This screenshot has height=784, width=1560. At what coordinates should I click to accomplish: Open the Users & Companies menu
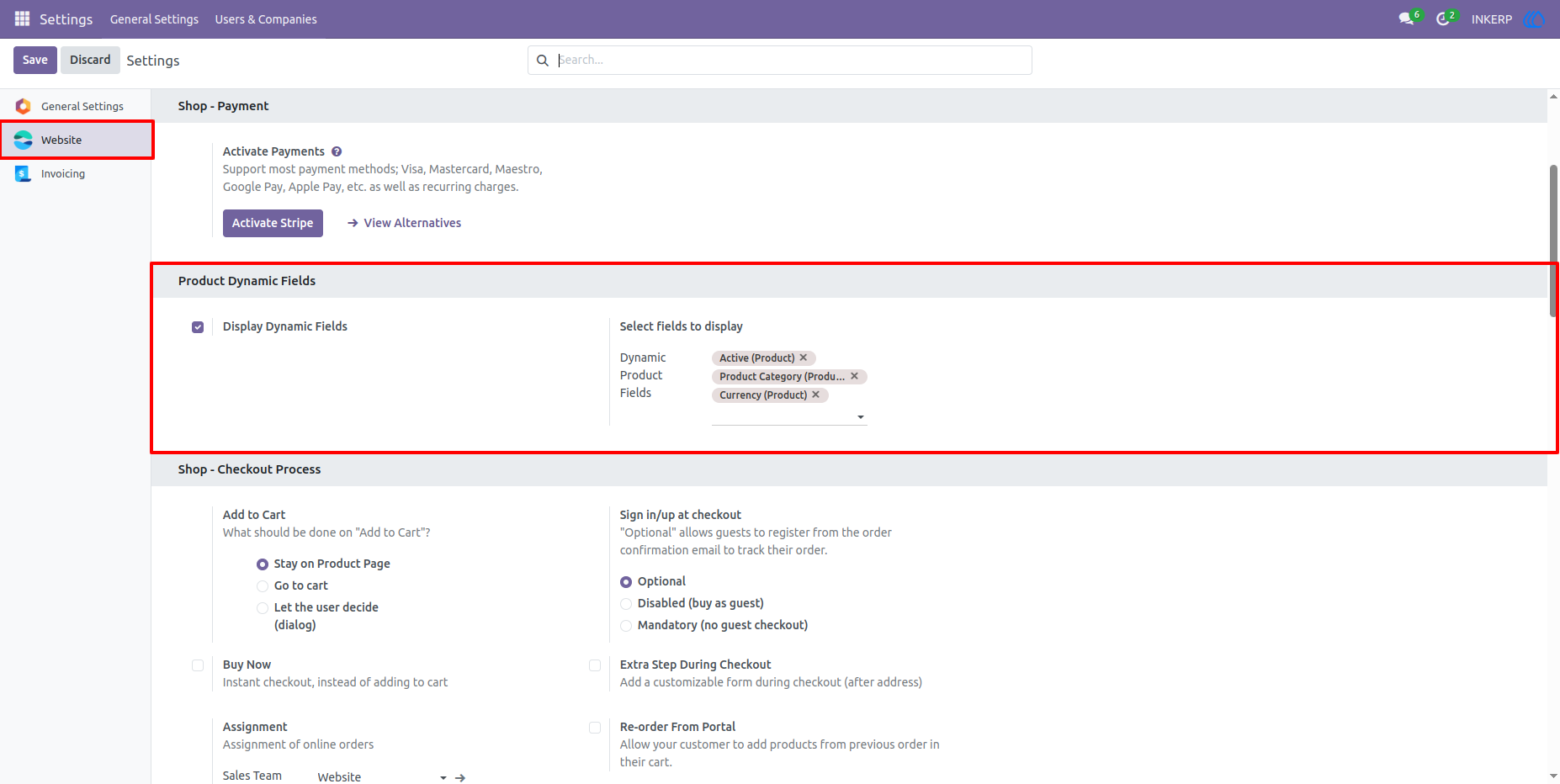266,19
